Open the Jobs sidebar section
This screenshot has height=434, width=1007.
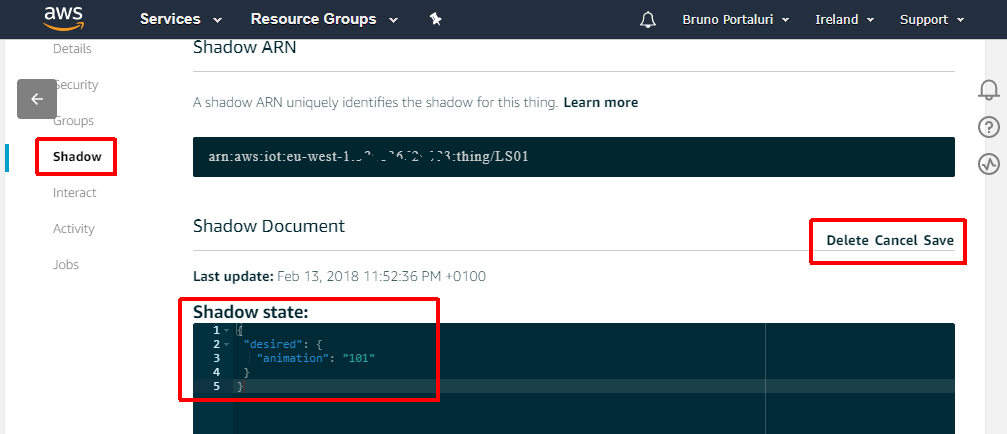[66, 265]
